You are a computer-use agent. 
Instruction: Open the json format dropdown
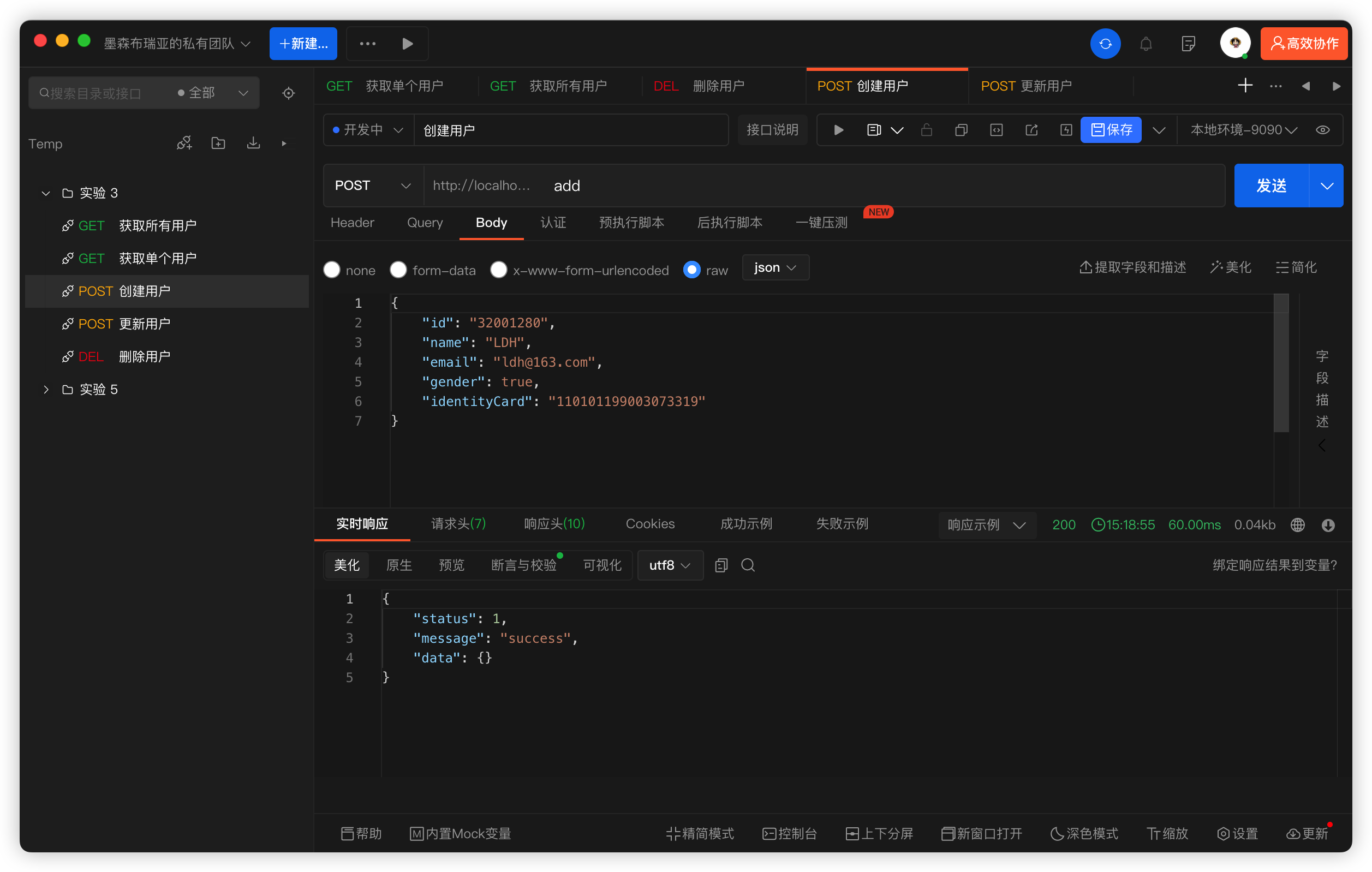pos(775,267)
